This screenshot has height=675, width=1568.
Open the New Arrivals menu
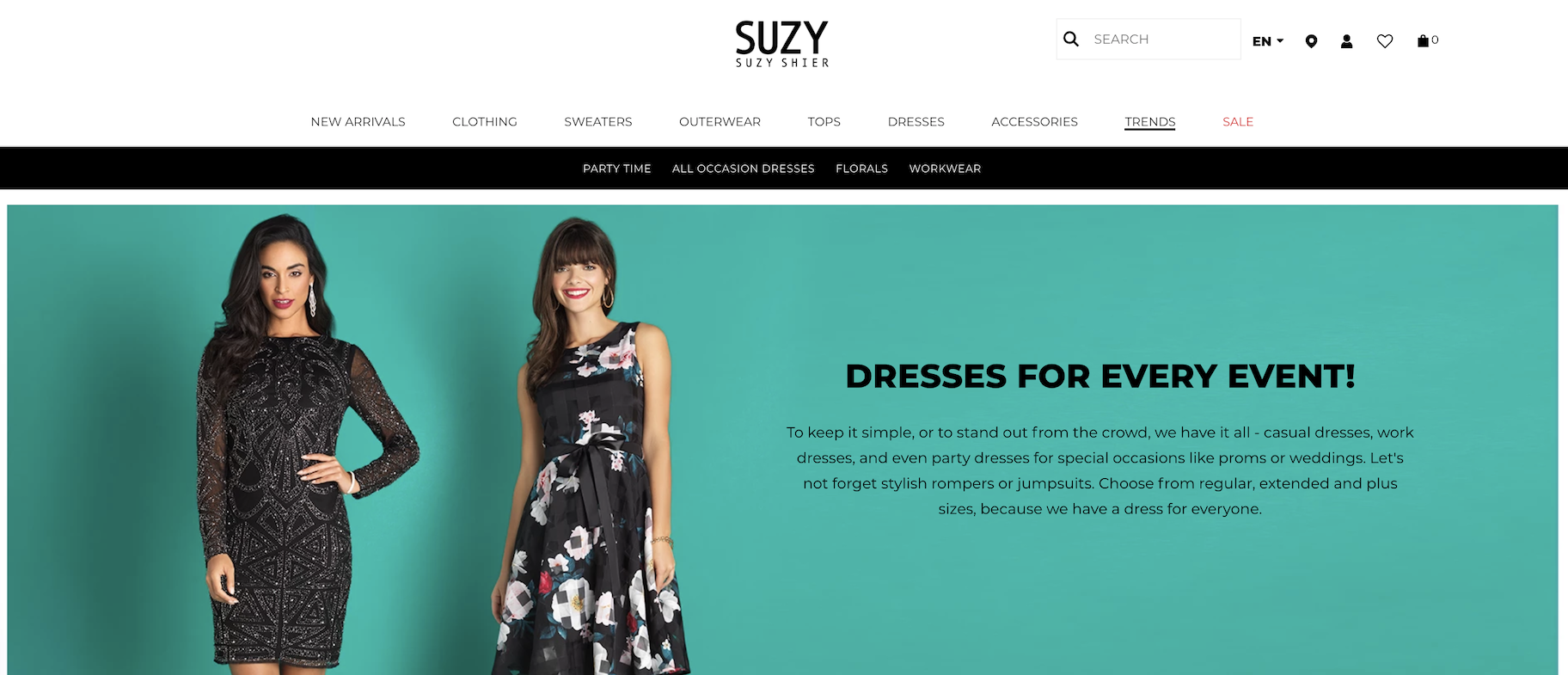pyautogui.click(x=358, y=122)
